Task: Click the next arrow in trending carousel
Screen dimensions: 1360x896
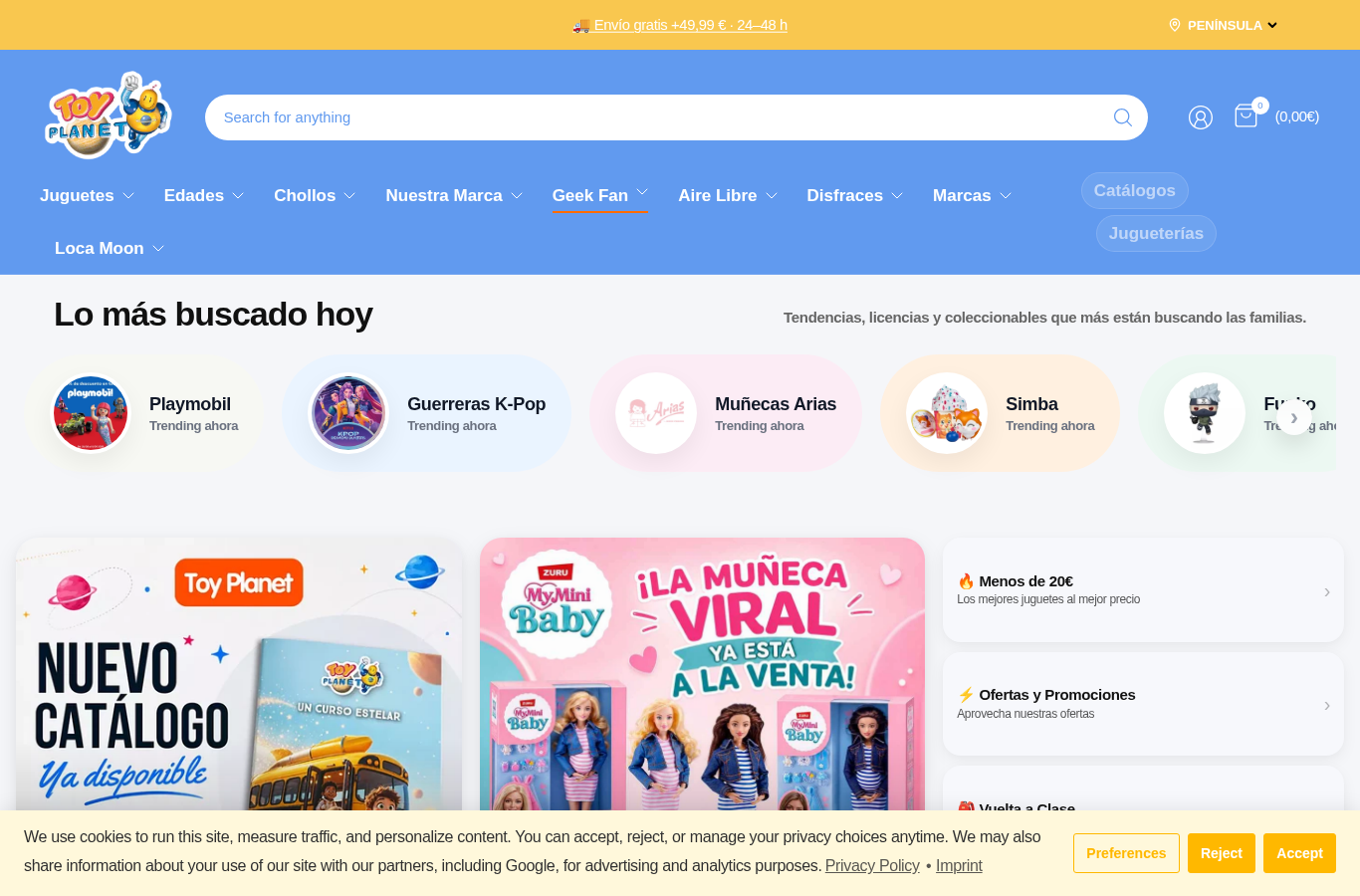Action: (x=1294, y=417)
